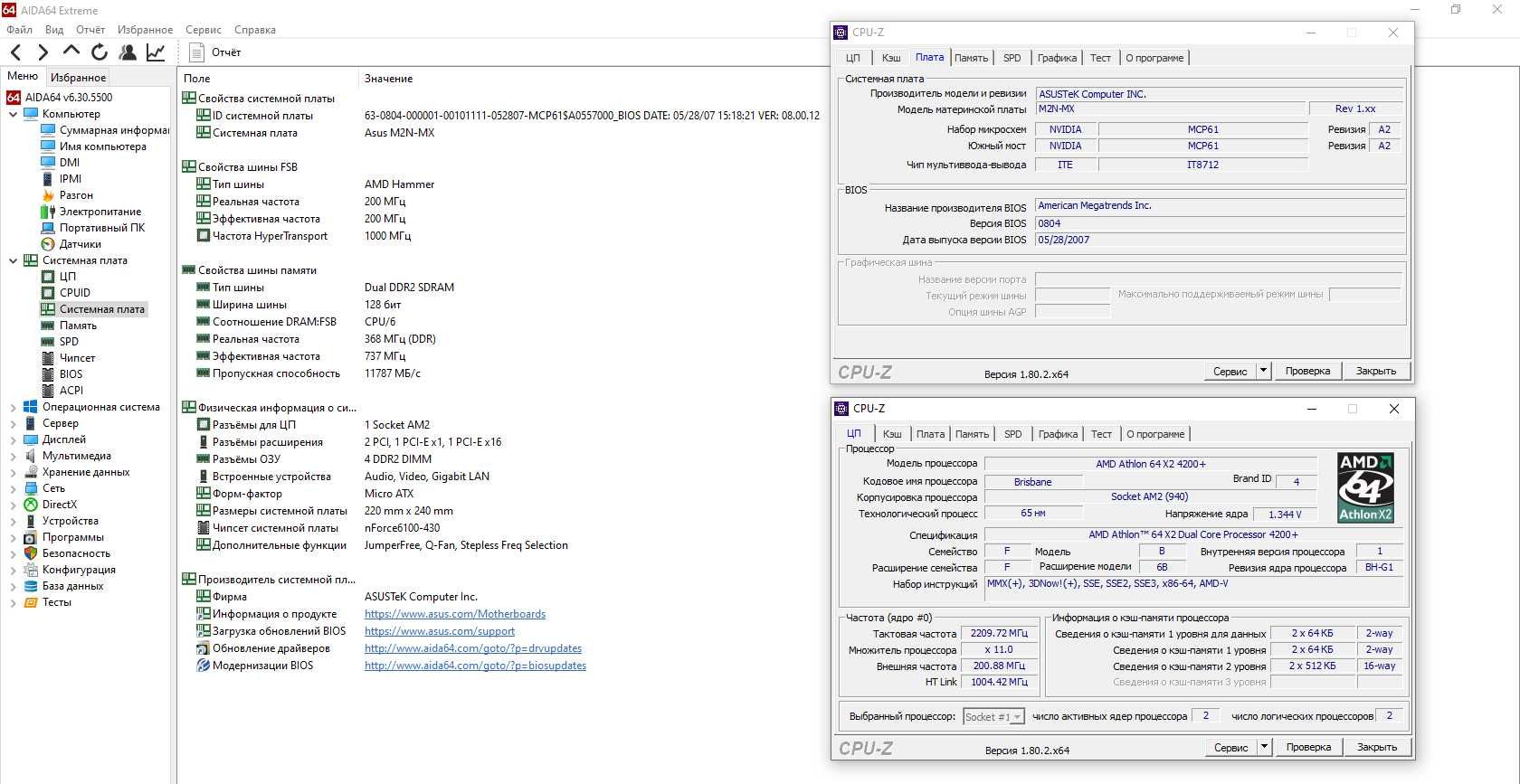The height and width of the screenshot is (784, 1520).
Task: Open the Избранное menu
Action: click(145, 30)
